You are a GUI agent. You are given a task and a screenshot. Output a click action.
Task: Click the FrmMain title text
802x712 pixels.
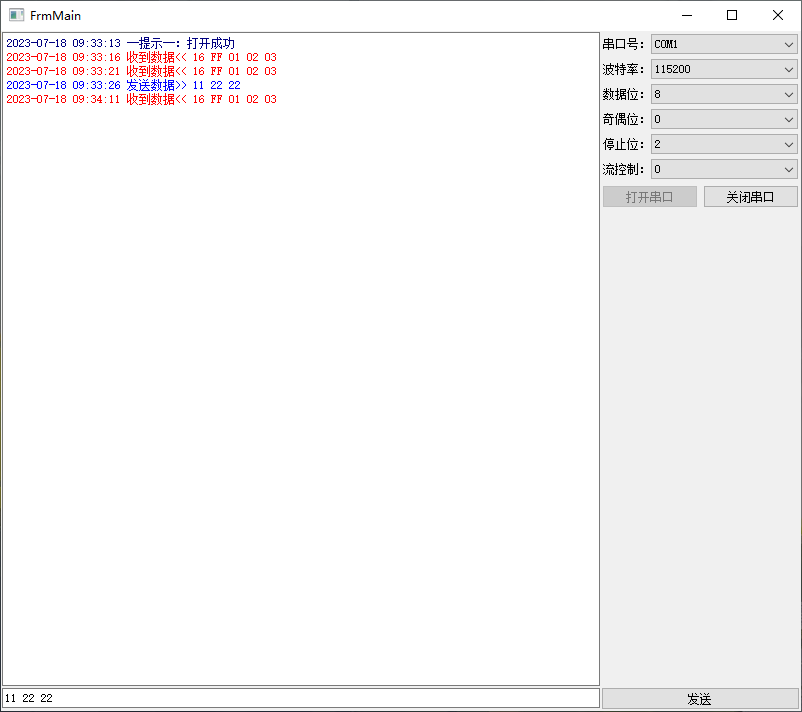pyautogui.click(x=55, y=16)
